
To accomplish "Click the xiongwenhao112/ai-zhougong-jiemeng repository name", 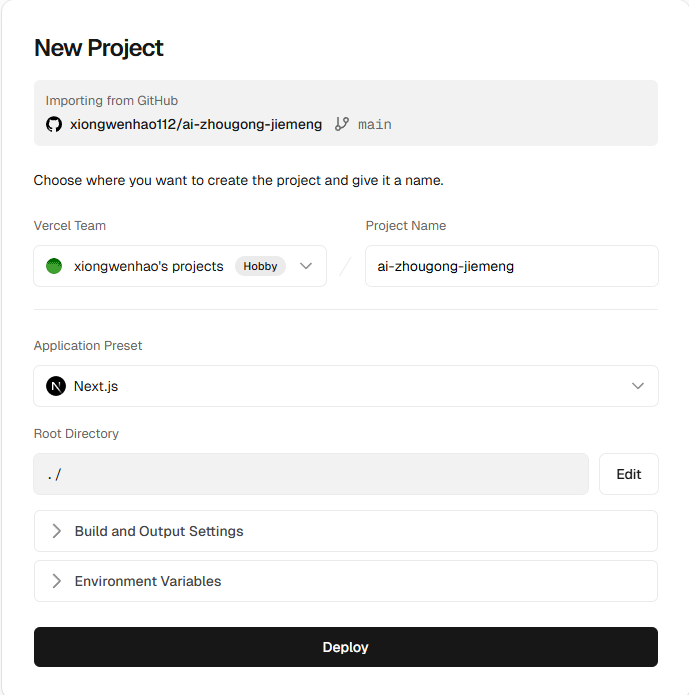I will click(x=196, y=124).
